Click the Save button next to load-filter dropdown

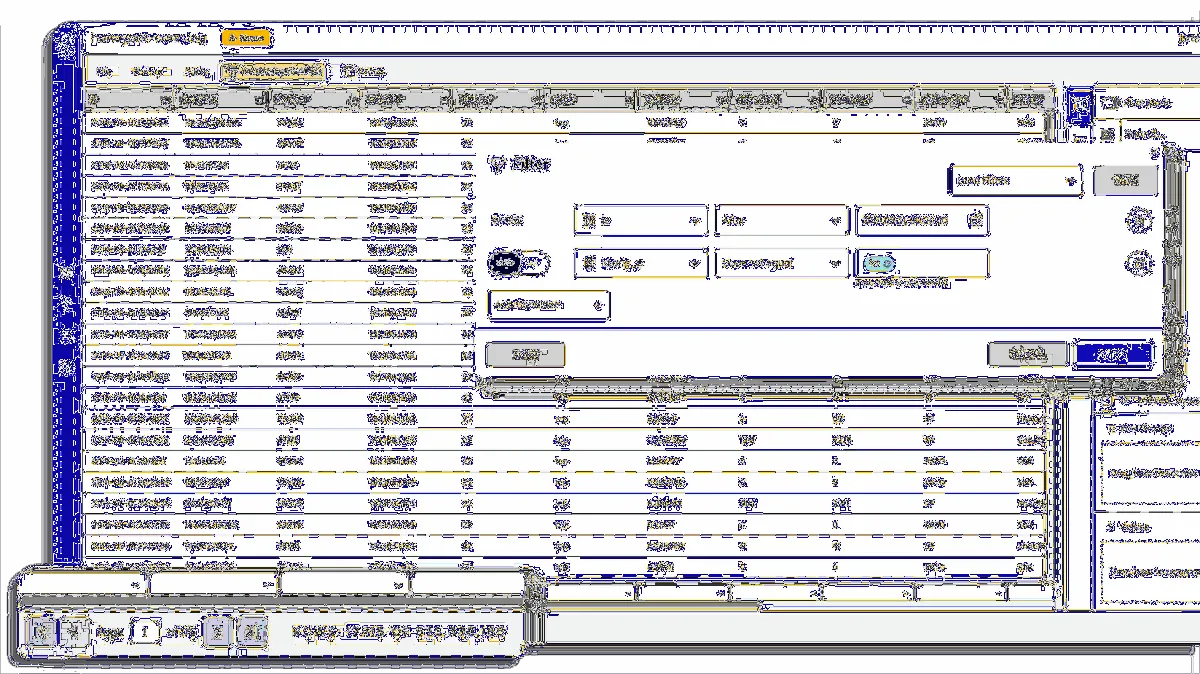click(x=1125, y=180)
